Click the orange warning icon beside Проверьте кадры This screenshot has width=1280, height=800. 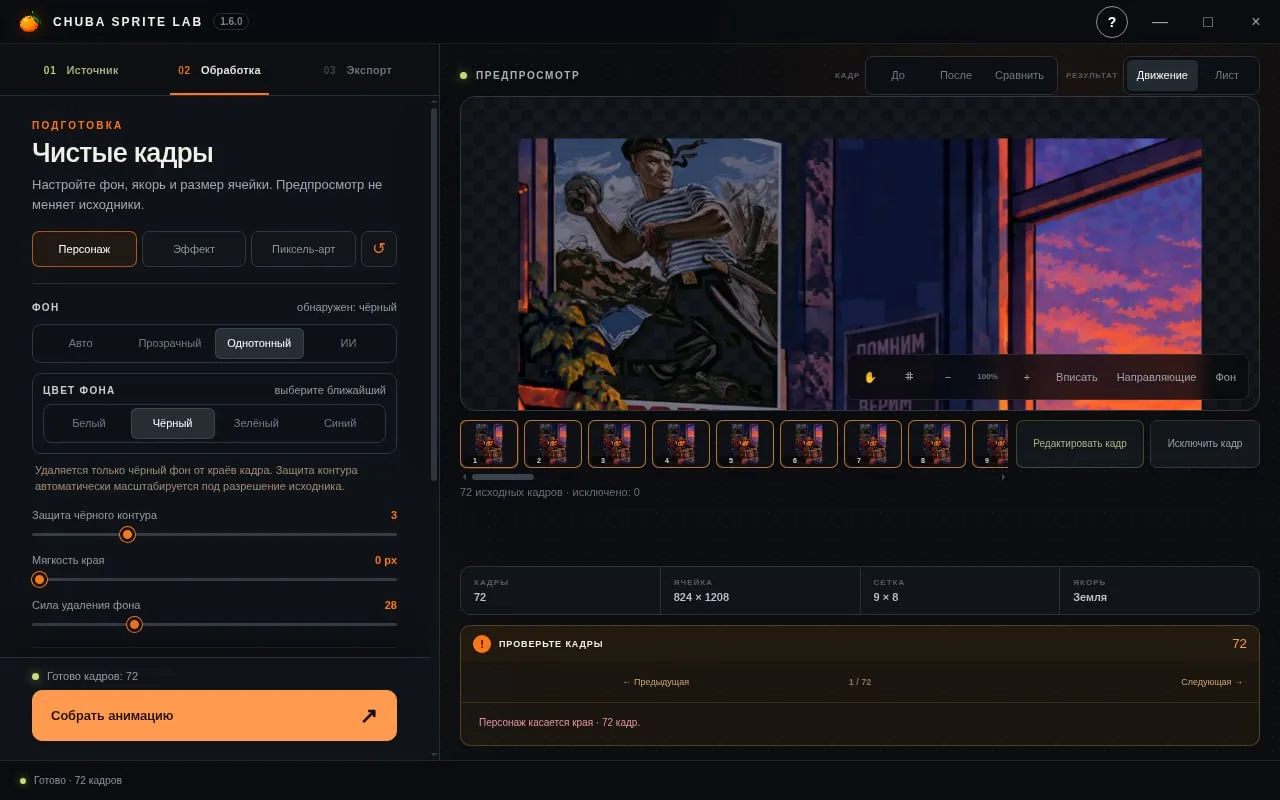[x=482, y=644]
